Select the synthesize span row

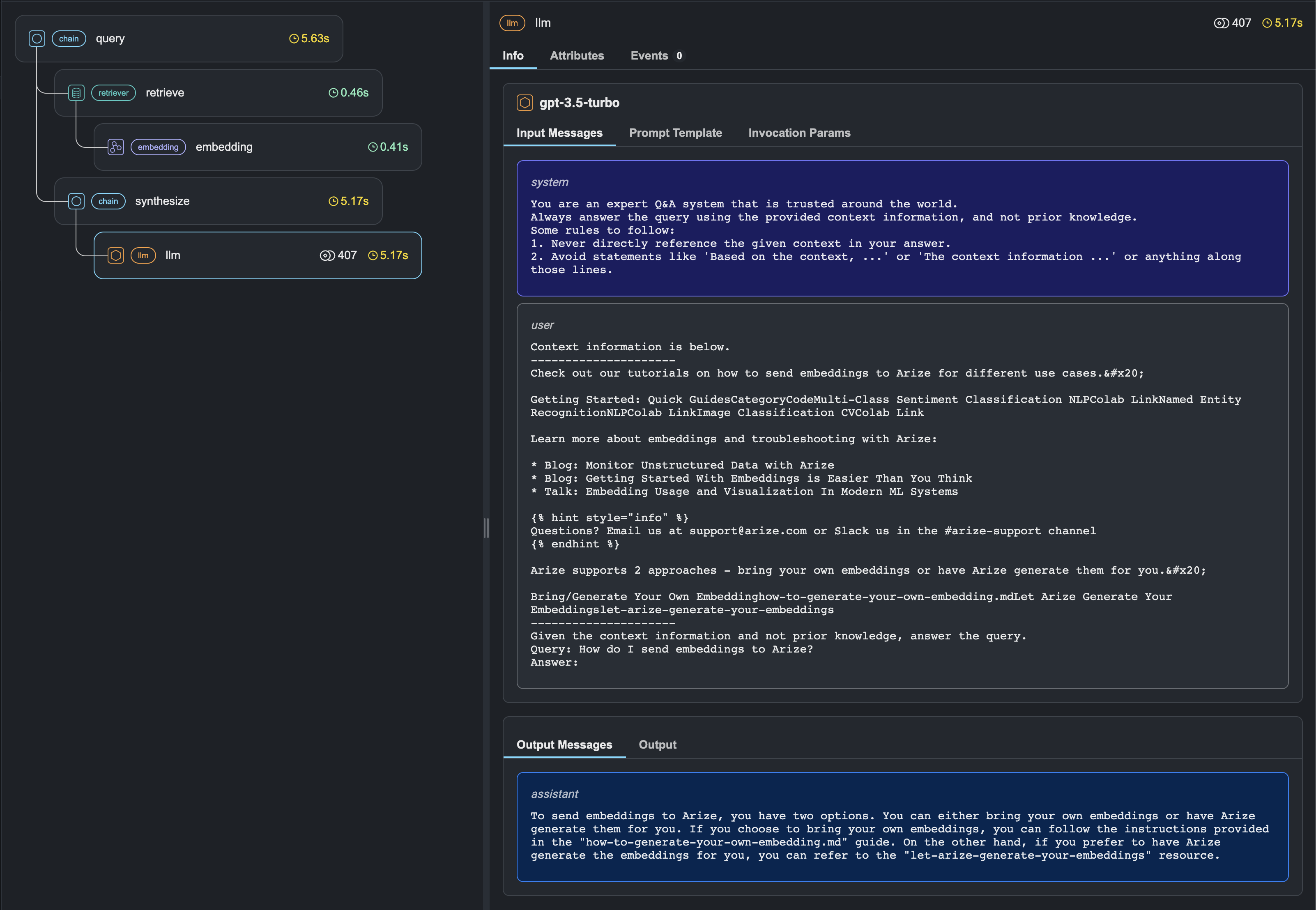tap(219, 201)
